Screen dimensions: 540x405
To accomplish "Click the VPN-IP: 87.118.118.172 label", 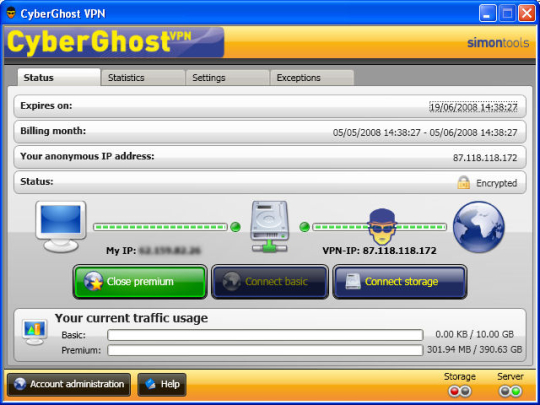I will [x=380, y=250].
